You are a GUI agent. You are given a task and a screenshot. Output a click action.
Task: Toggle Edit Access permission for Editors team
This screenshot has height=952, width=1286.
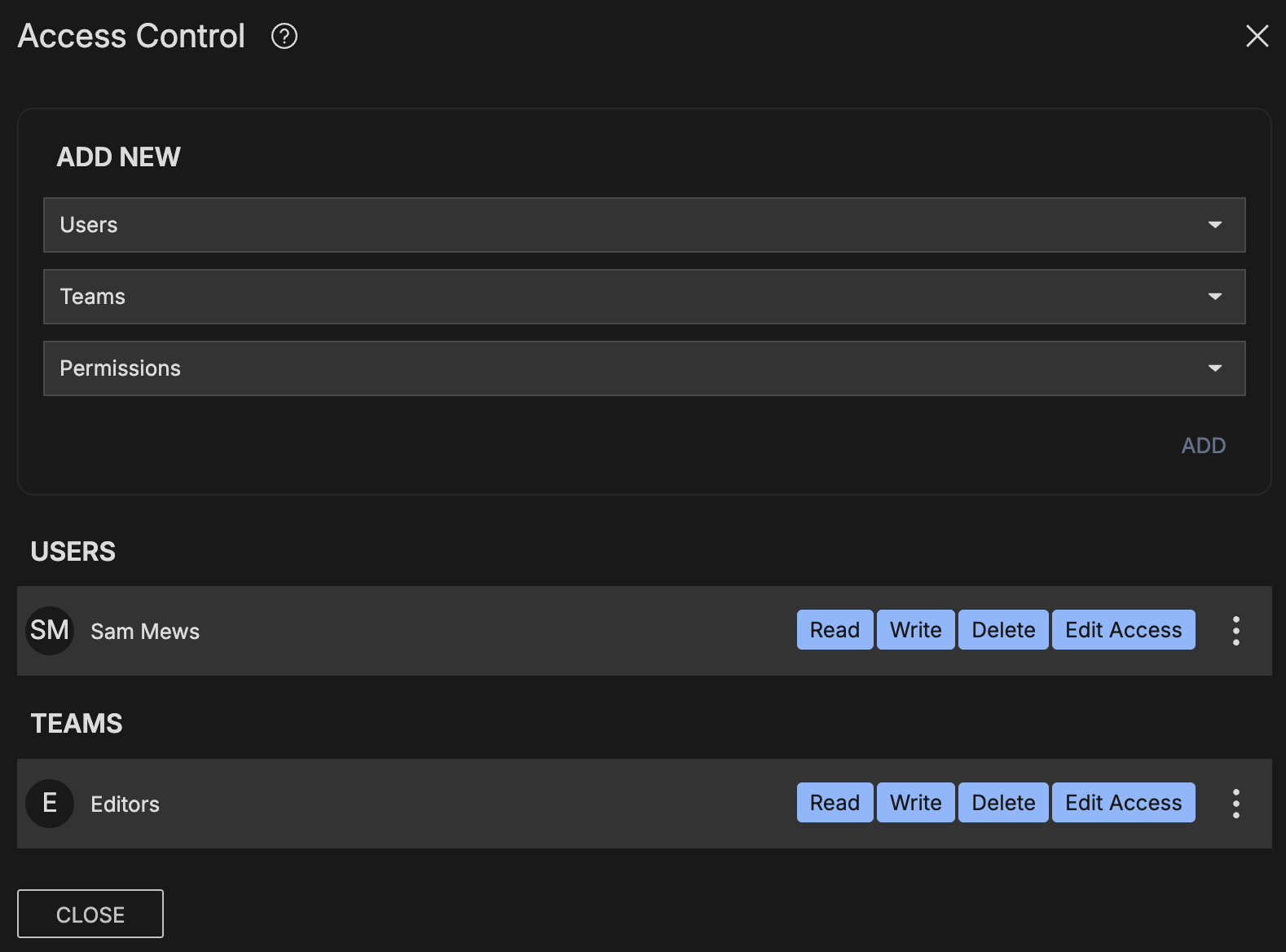pos(1123,803)
